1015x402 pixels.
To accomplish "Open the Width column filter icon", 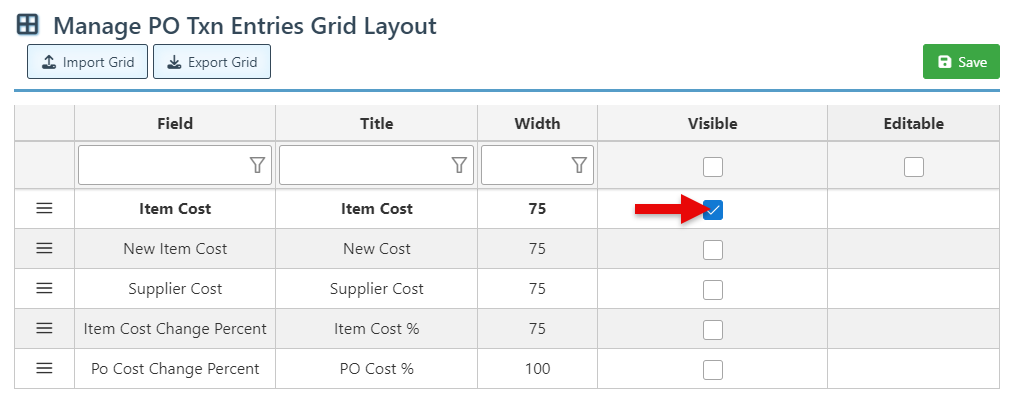I will pos(579,165).
